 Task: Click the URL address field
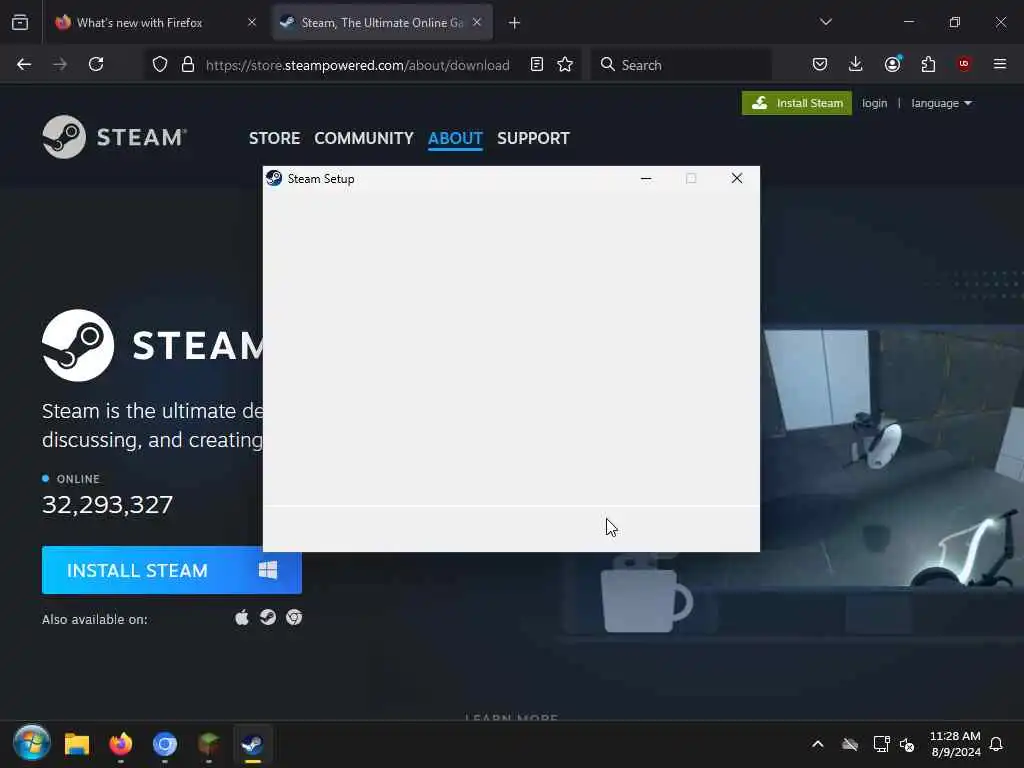pyautogui.click(x=357, y=65)
